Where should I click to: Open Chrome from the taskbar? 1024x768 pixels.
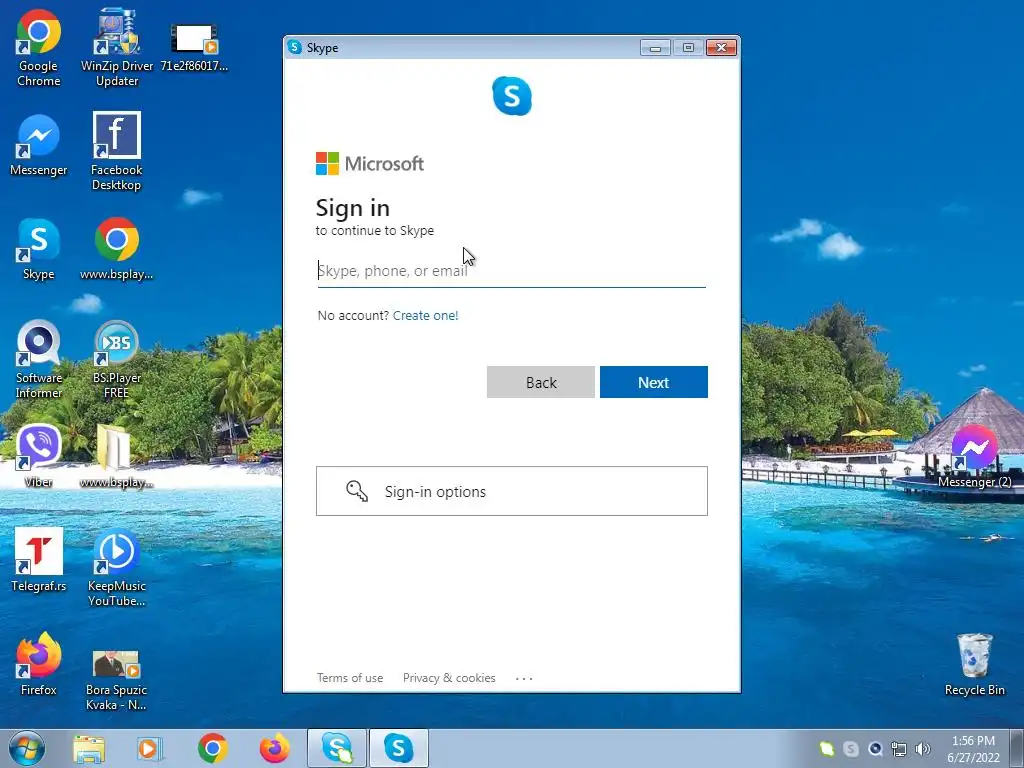[x=212, y=748]
